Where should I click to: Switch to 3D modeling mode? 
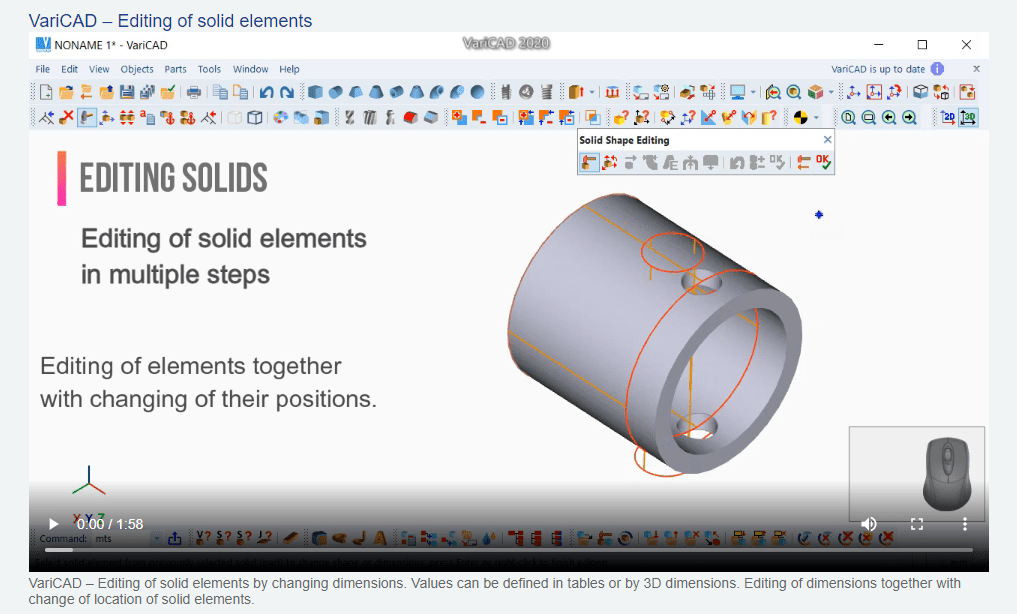[x=968, y=117]
